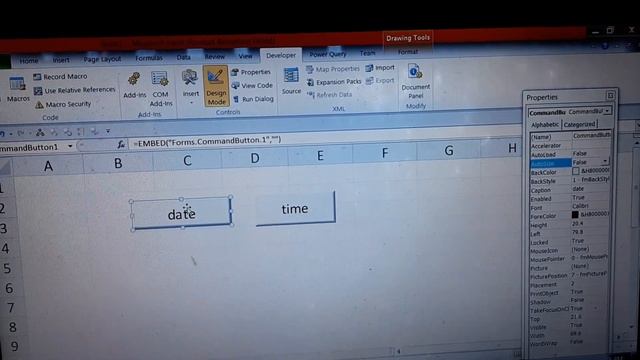Screen dimensions: 640x360
Task: Select column C header
Action: point(187,161)
